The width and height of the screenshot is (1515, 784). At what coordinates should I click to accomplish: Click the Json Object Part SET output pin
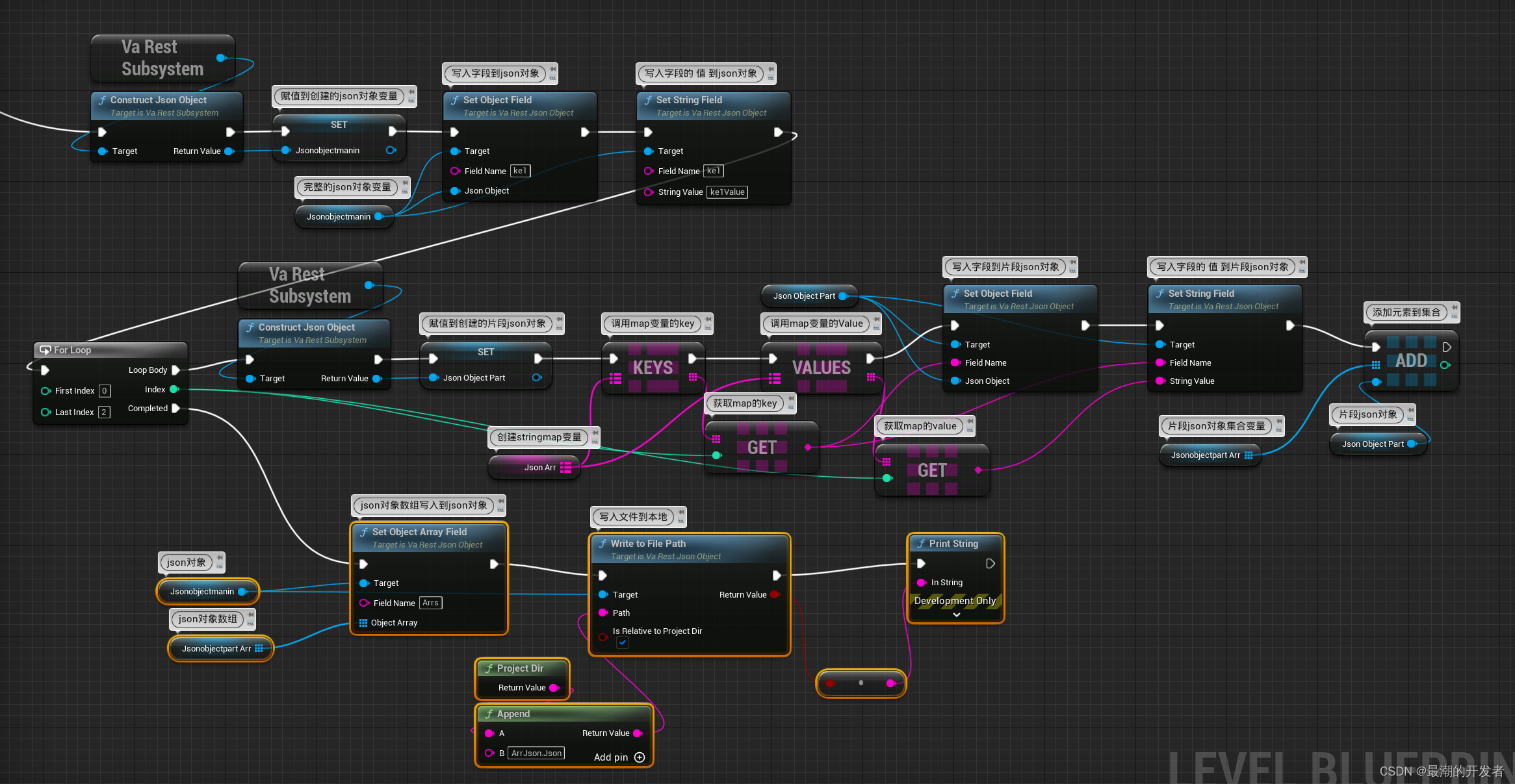coord(537,377)
